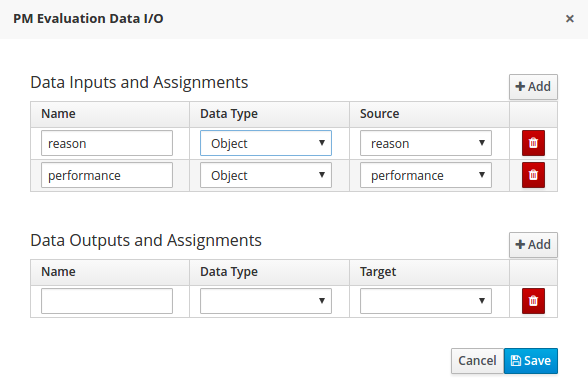
Task: Delete the performance input row
Action: tap(533, 175)
